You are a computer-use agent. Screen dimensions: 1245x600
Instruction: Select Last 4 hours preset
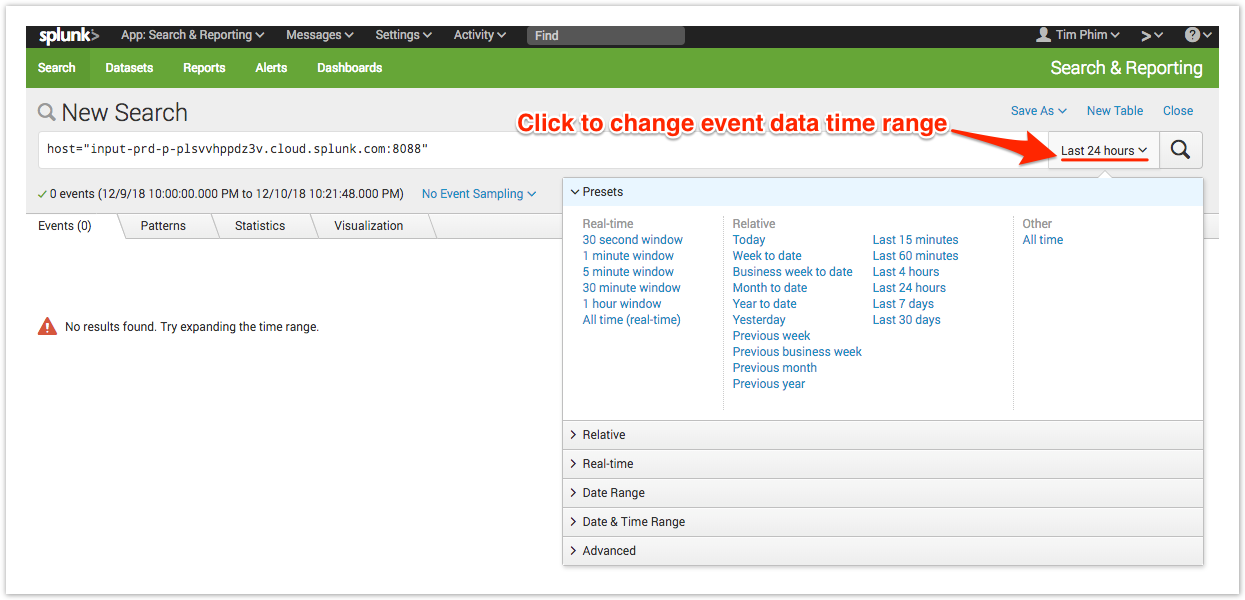click(x=906, y=272)
